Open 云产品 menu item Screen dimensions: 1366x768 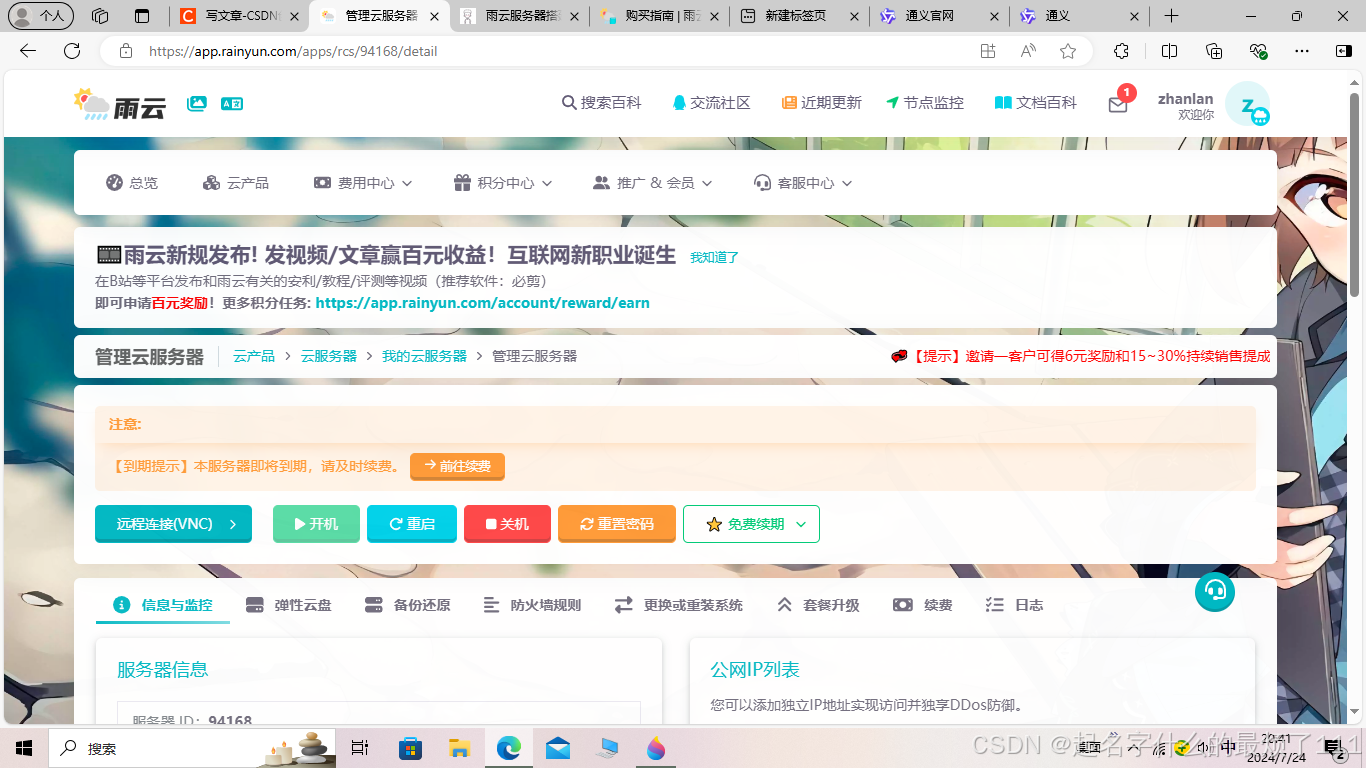tap(236, 183)
